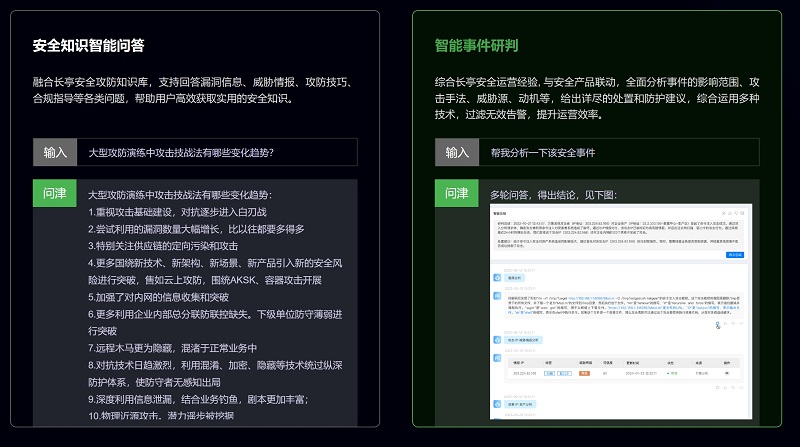Click the first user avatar icon in embedded chat
800x447 pixels.
497,278
